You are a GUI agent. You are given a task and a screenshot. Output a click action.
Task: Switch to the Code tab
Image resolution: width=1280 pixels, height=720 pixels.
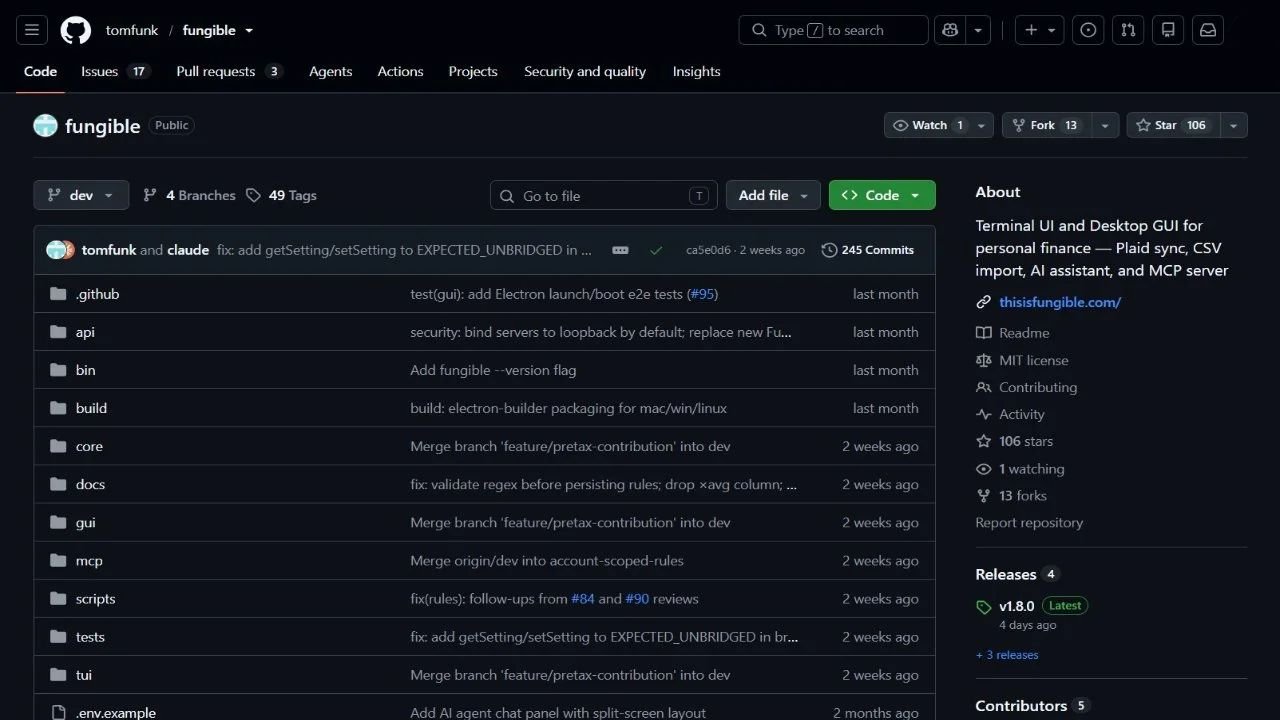click(41, 71)
